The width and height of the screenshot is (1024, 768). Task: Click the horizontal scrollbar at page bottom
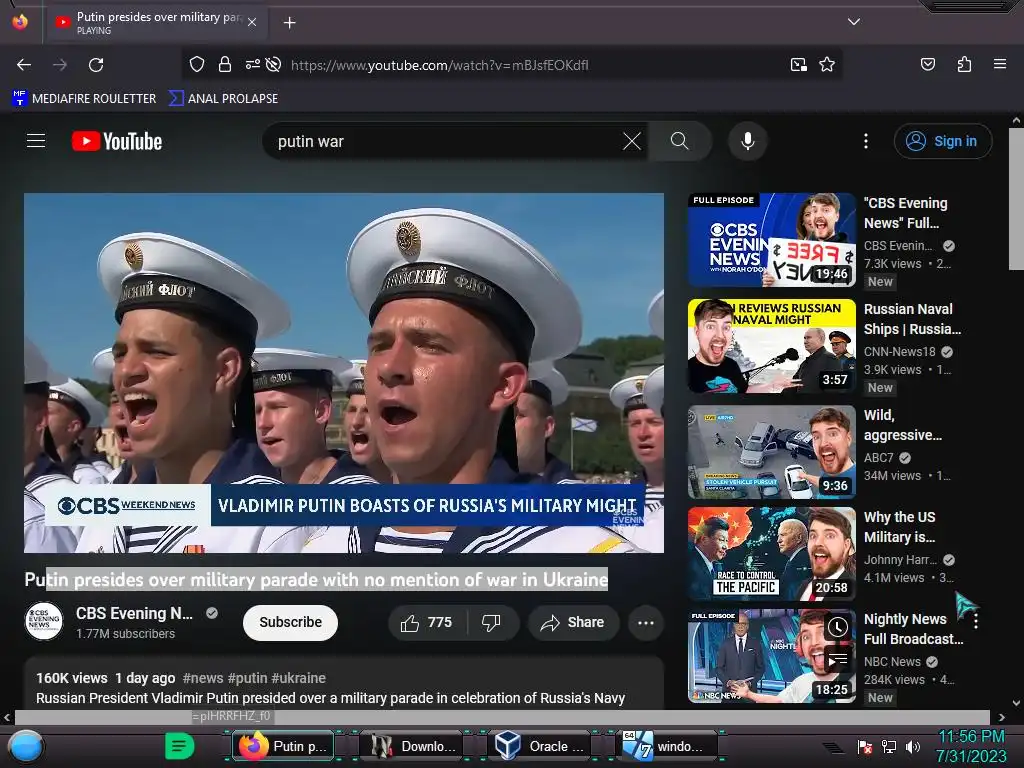tap(502, 717)
